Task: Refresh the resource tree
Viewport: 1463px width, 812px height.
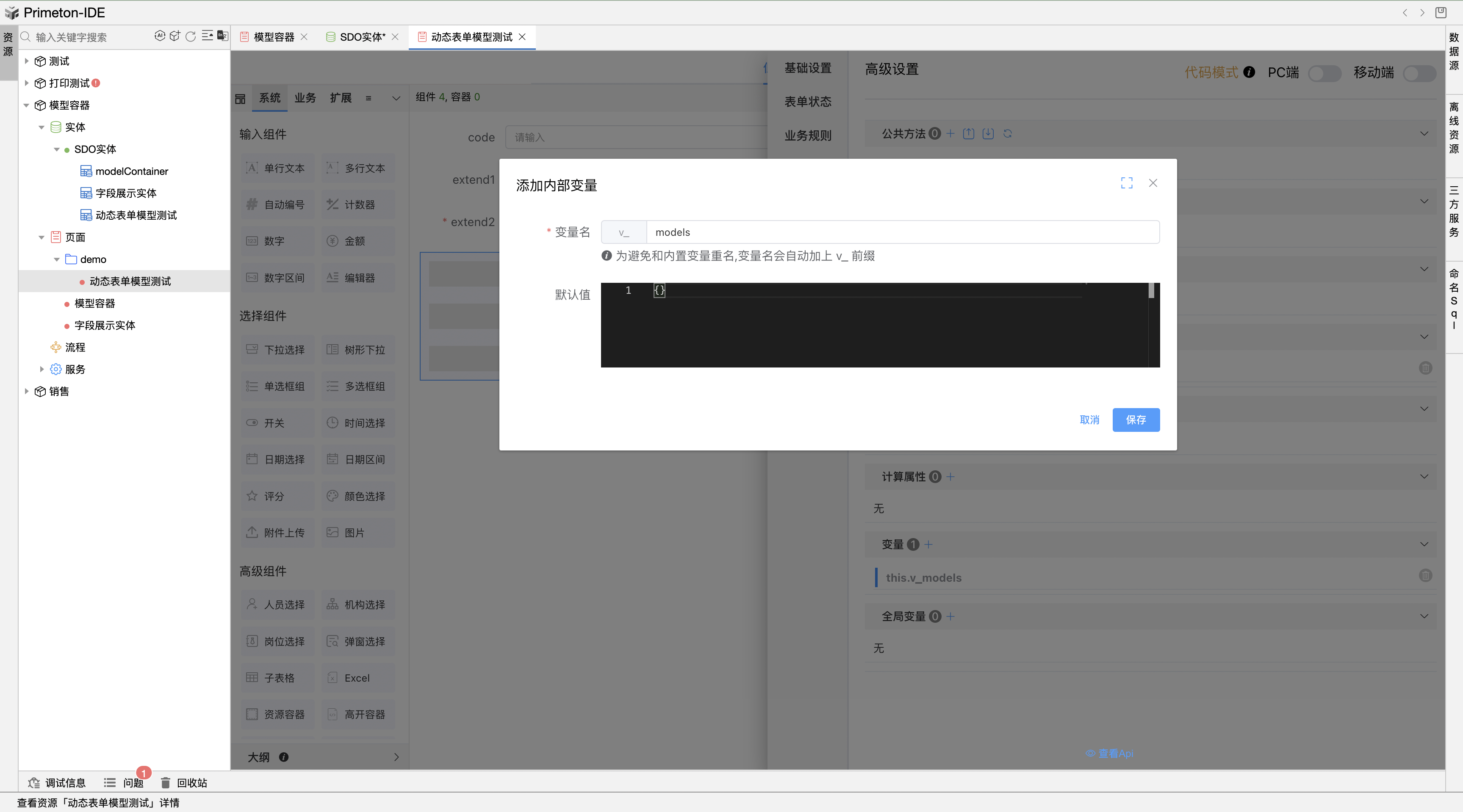Action: point(191,36)
